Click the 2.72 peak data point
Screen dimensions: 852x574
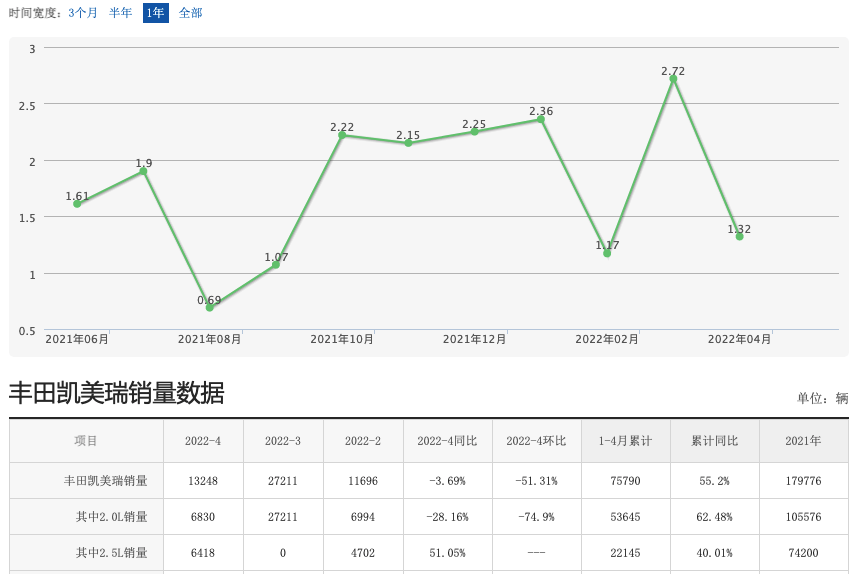673,79
